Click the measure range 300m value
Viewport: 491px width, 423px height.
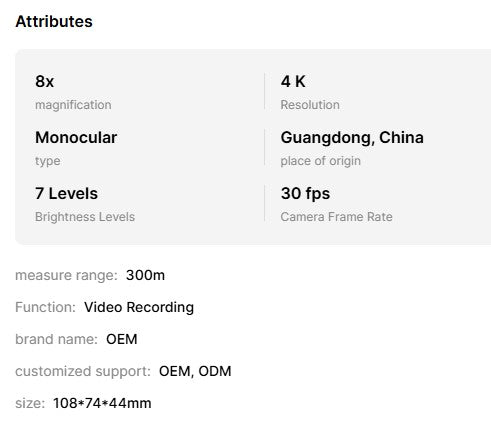tap(145, 275)
